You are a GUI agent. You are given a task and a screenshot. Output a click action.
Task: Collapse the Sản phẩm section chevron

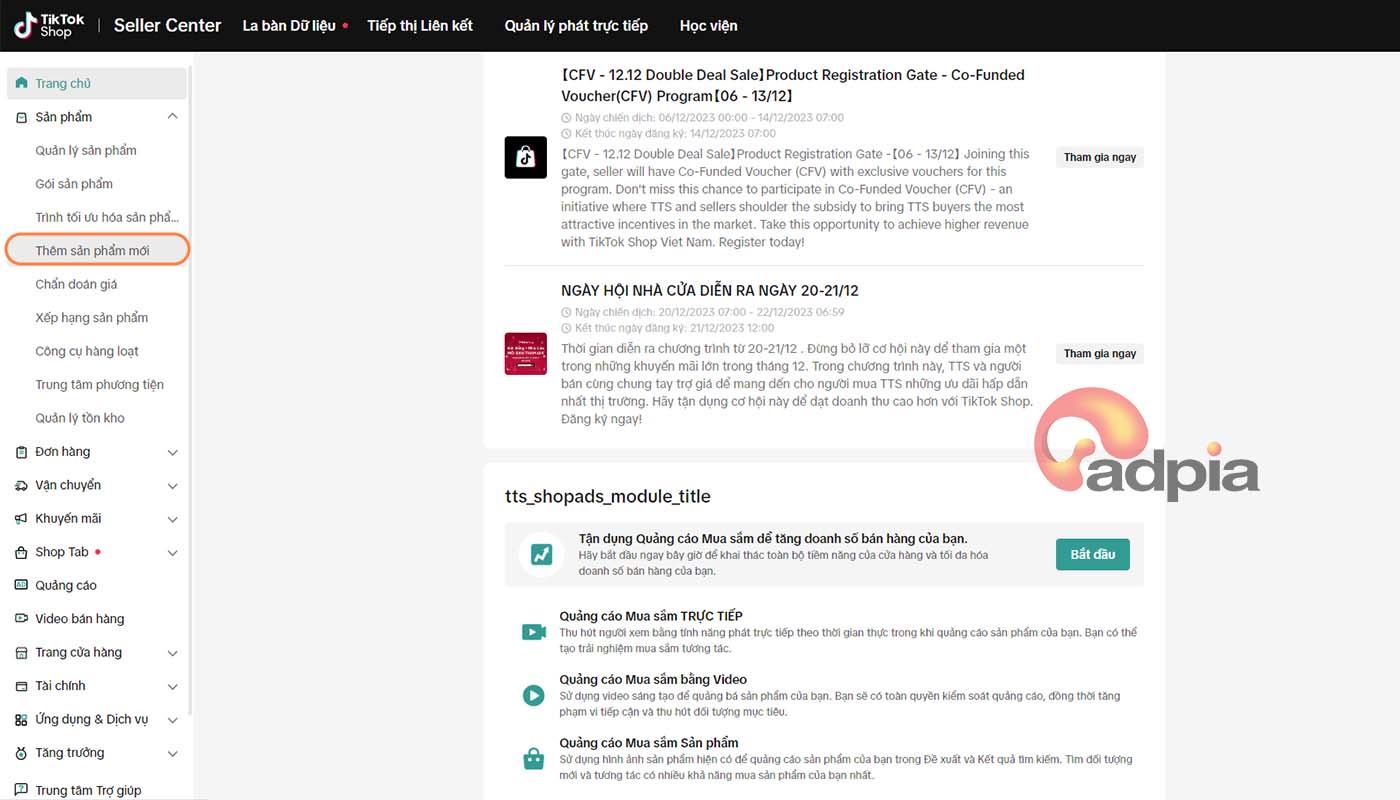[172, 117]
